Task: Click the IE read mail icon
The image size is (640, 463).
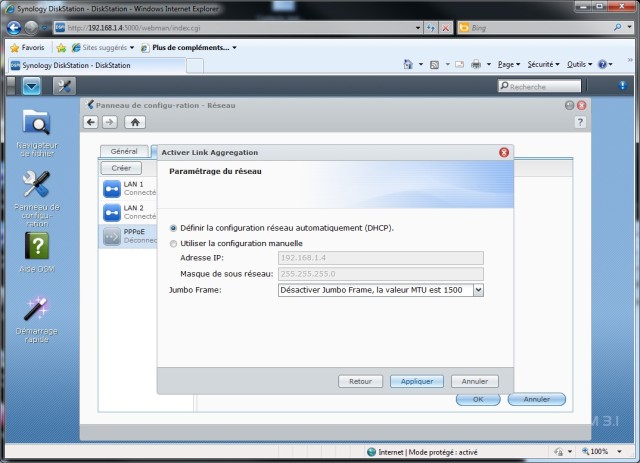Action: point(460,64)
